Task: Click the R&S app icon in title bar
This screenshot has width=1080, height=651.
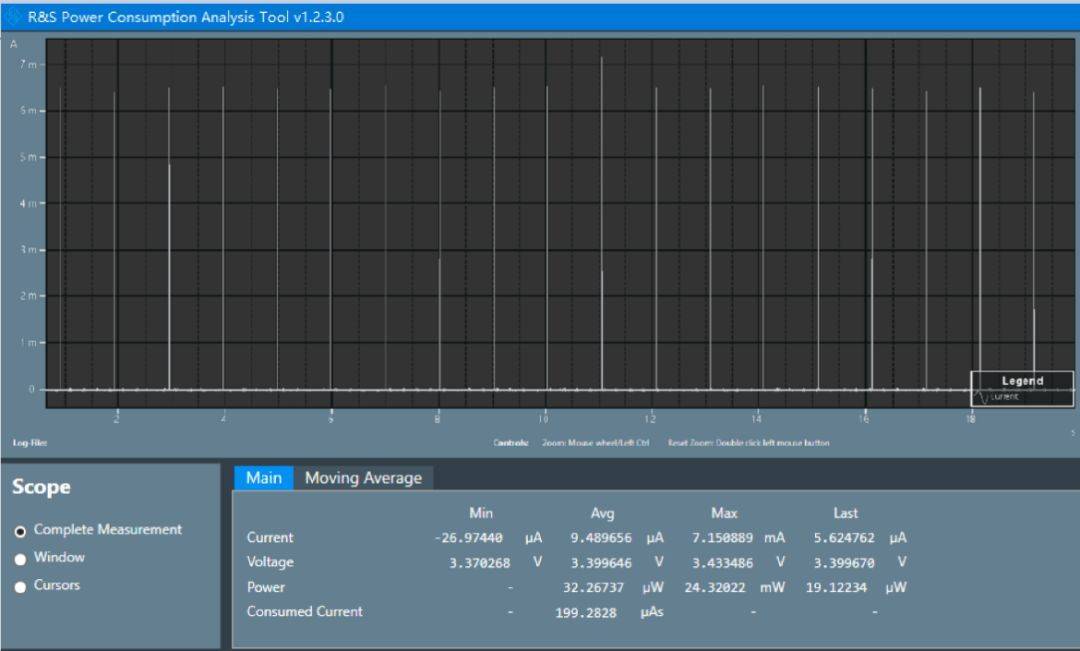Action: [14, 17]
